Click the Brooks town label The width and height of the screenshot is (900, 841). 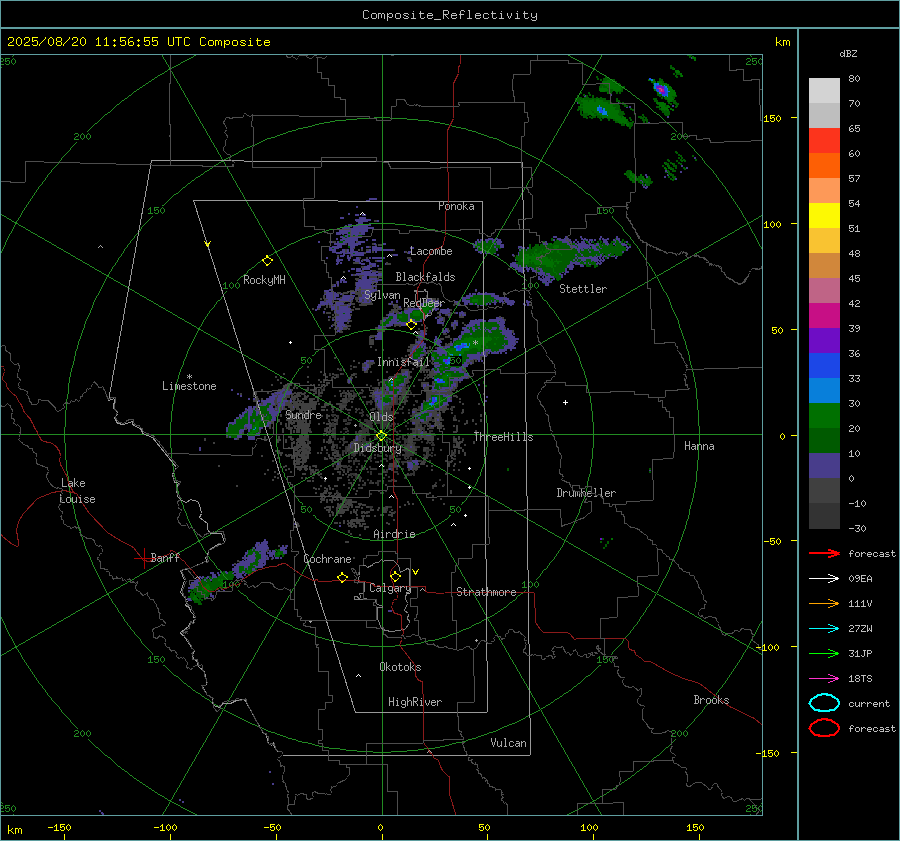click(711, 700)
